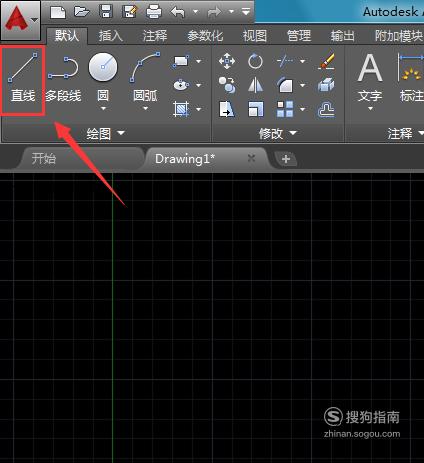Select the Array tool
Screen dimensions: 424x463
(285, 109)
